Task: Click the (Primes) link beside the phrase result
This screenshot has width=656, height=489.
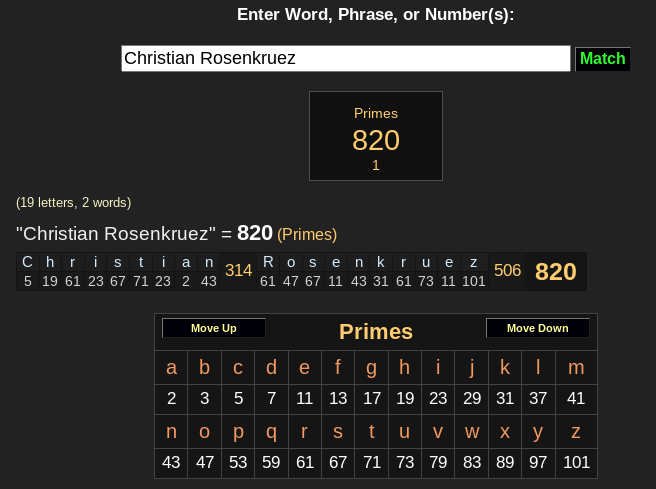Action: 307,235
